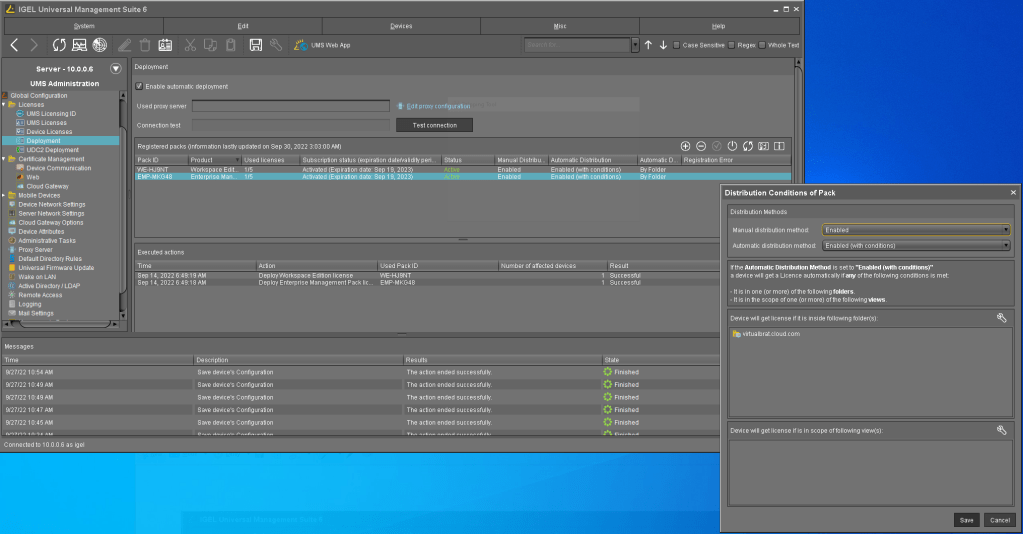The width and height of the screenshot is (1023, 534).
Task: Open the UMS Web App
Action: click(322, 45)
